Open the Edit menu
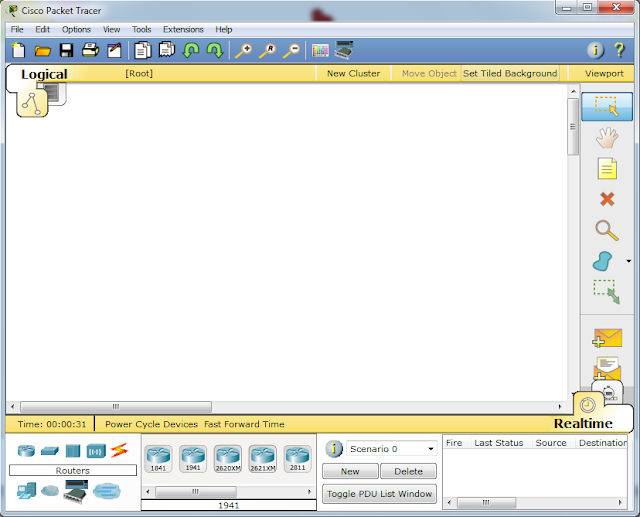 click(42, 29)
